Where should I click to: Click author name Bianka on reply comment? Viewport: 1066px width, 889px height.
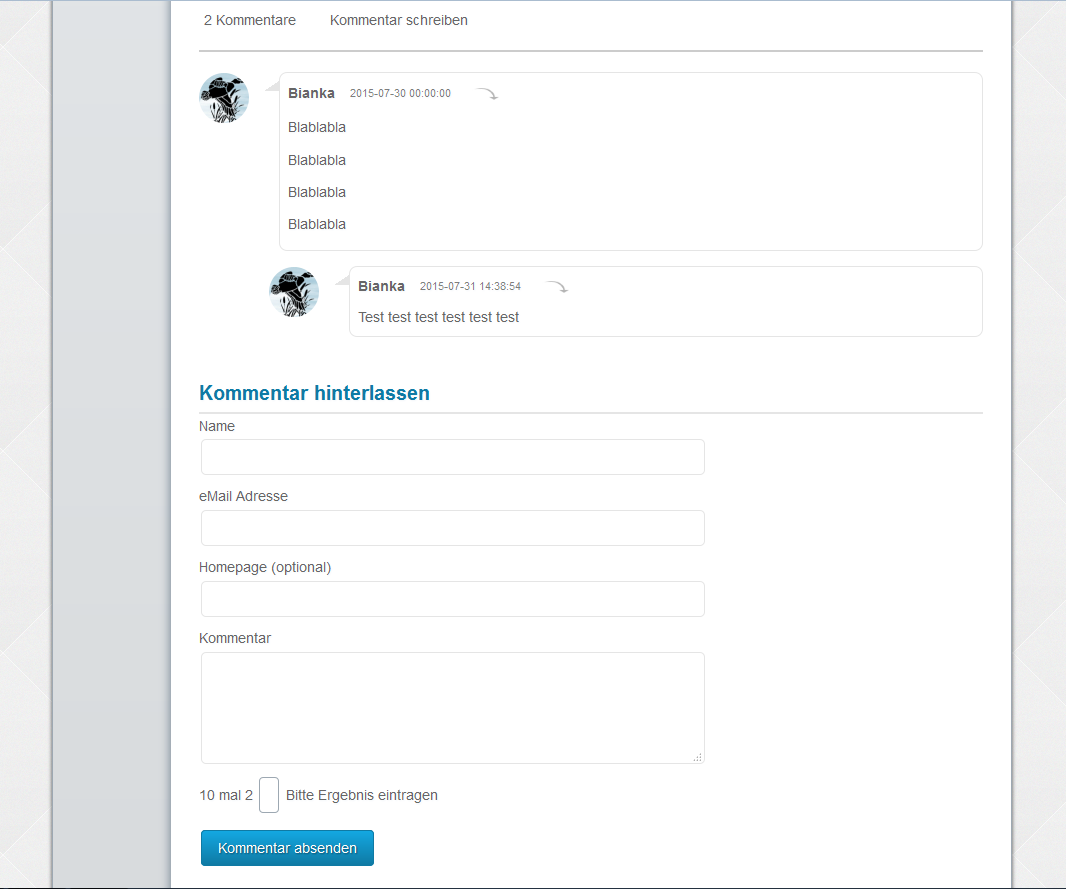381,286
